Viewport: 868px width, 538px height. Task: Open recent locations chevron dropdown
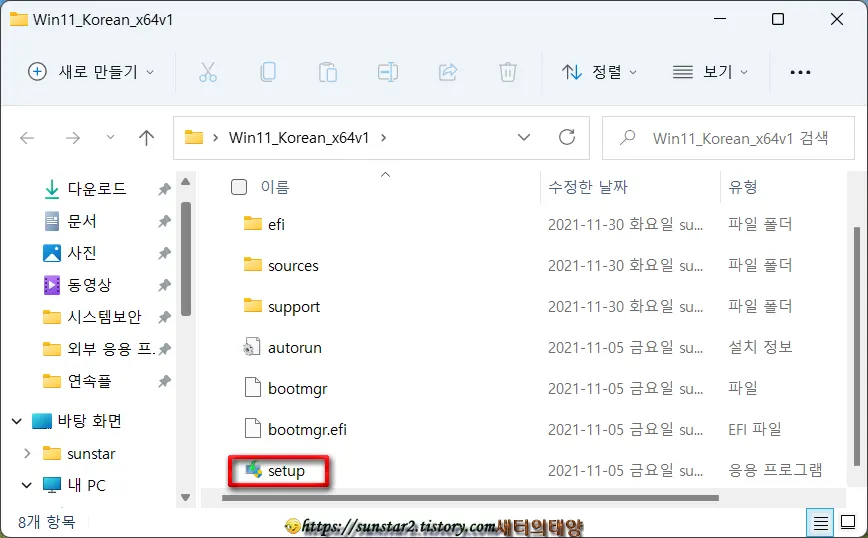110,137
